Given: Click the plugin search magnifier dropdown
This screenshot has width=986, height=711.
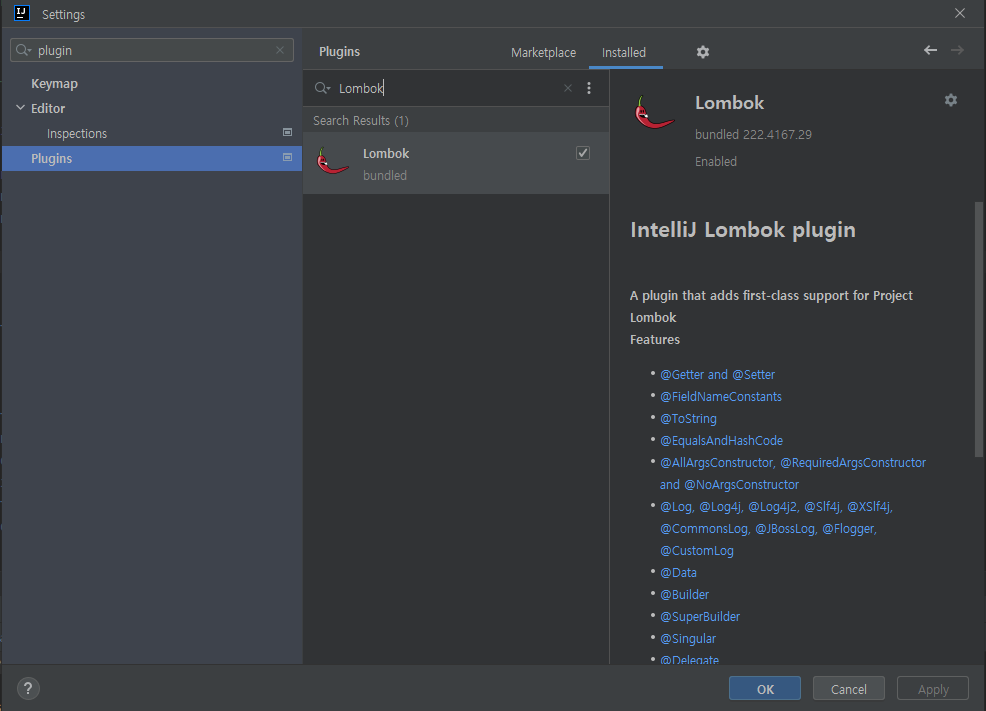Looking at the screenshot, I should [323, 88].
